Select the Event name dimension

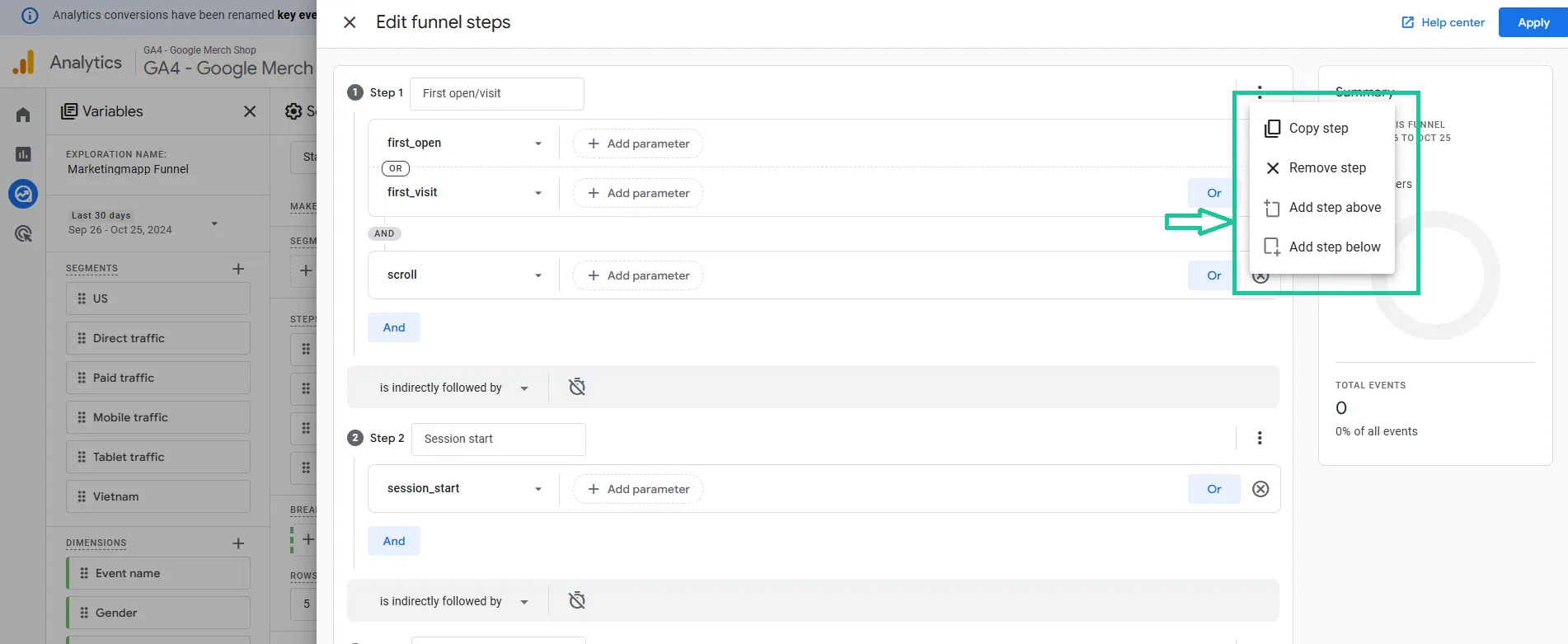click(x=158, y=573)
